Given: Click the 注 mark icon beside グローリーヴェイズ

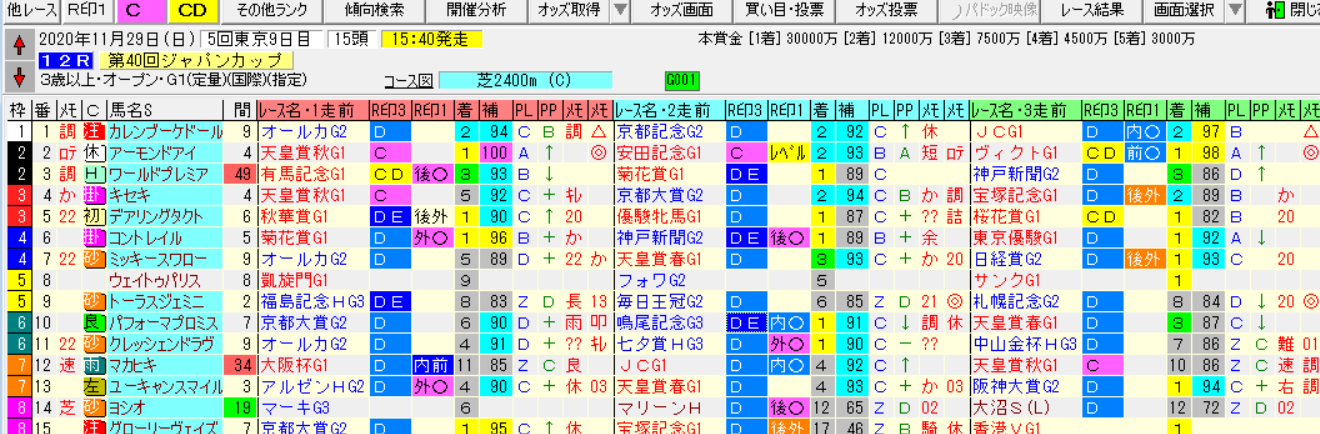Looking at the screenshot, I should pyautogui.click(x=93, y=428).
